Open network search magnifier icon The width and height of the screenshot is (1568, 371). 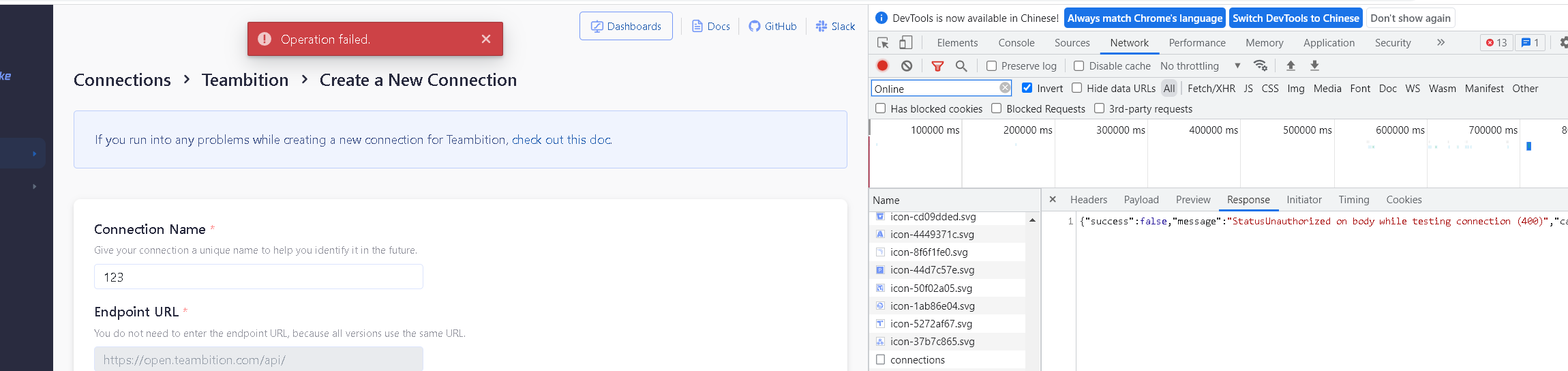coord(961,66)
